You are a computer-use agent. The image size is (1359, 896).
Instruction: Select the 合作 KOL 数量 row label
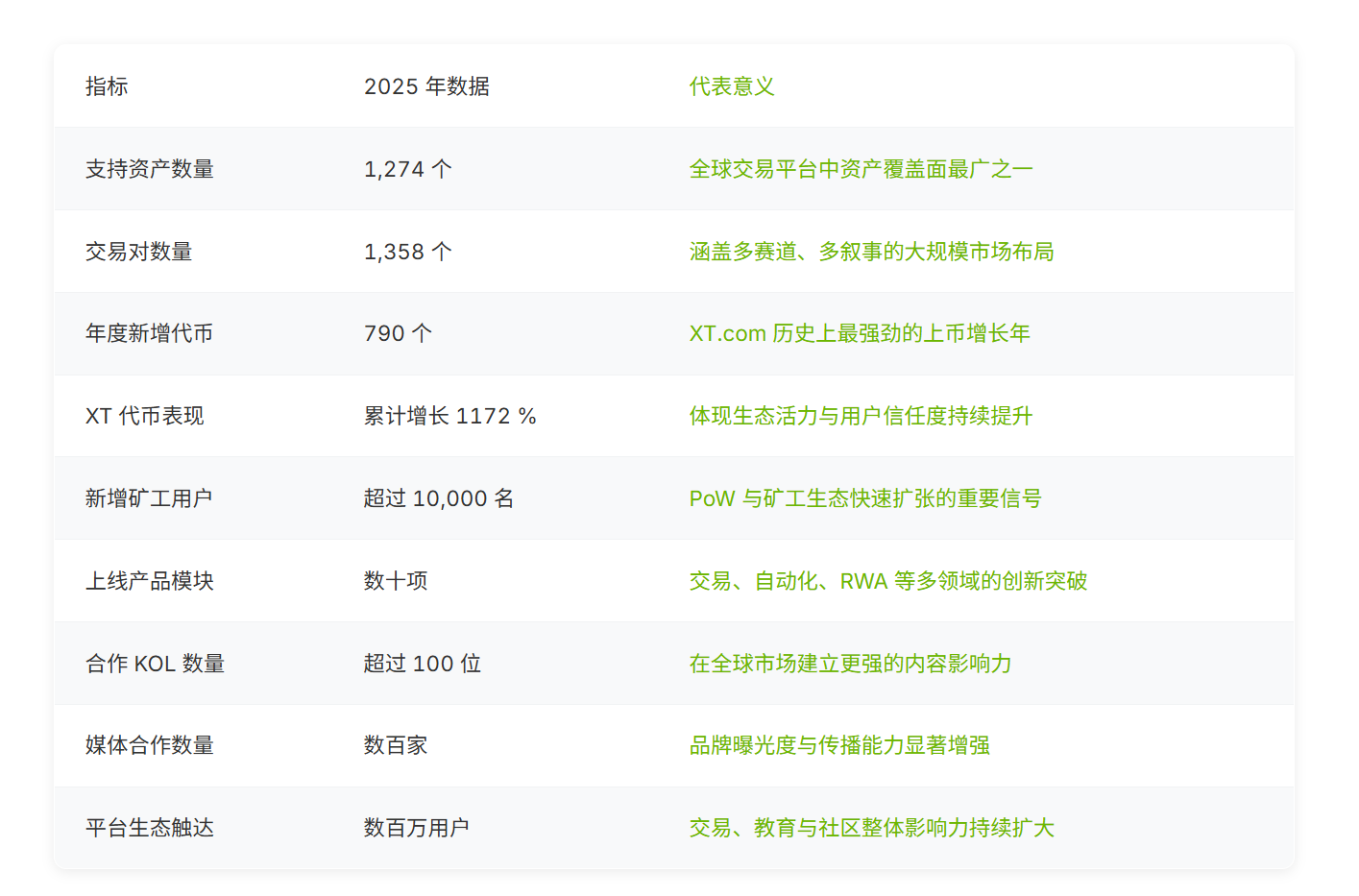point(155,664)
